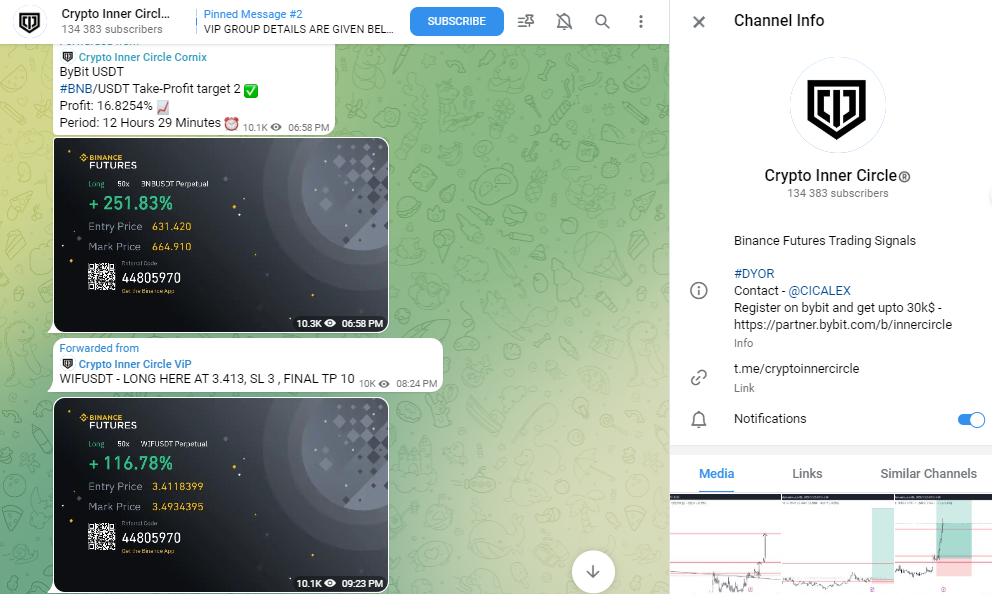Click the #DYOR hashtag in the description
Screen dimensions: 992x594
[x=753, y=273]
